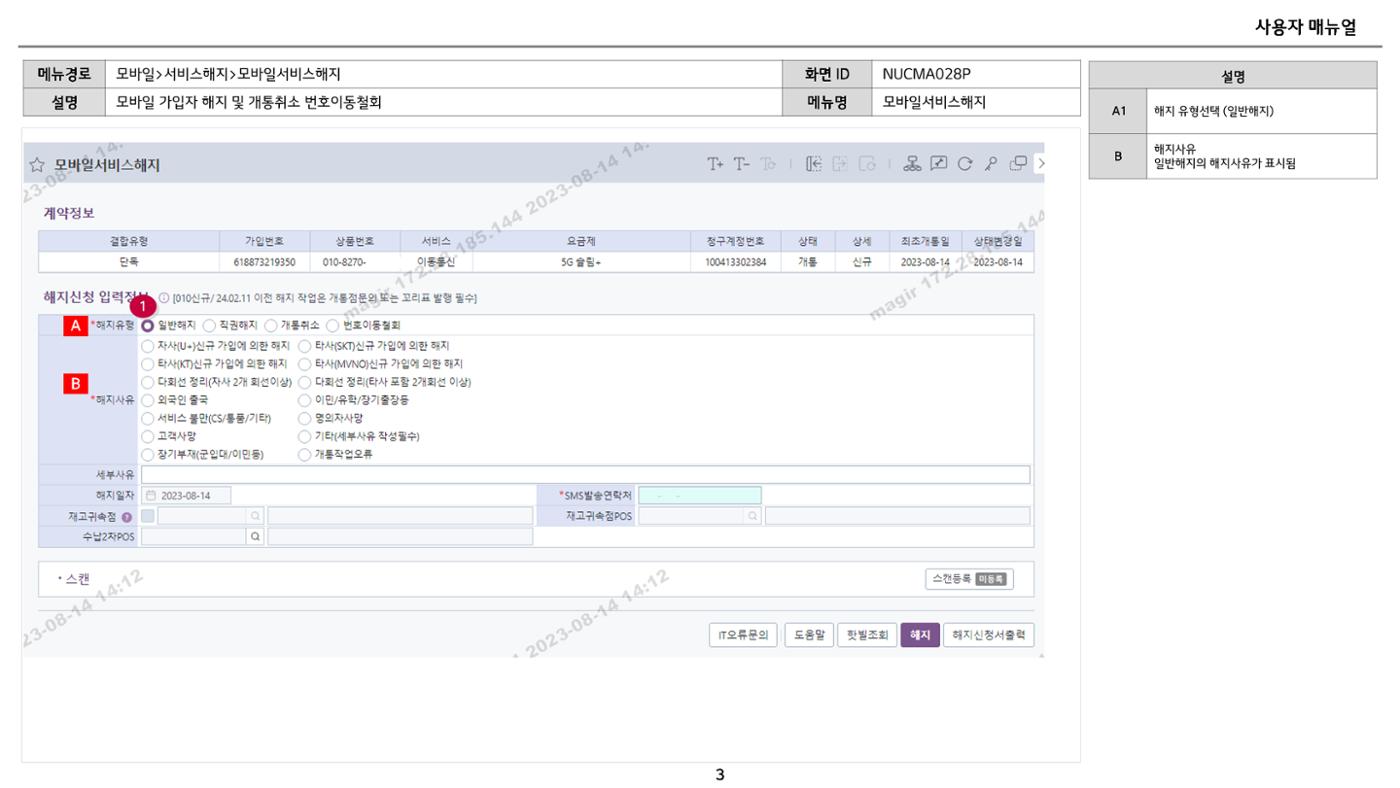1400x788 pixels.
Task: Click the circular refresh icon
Action: (x=965, y=164)
